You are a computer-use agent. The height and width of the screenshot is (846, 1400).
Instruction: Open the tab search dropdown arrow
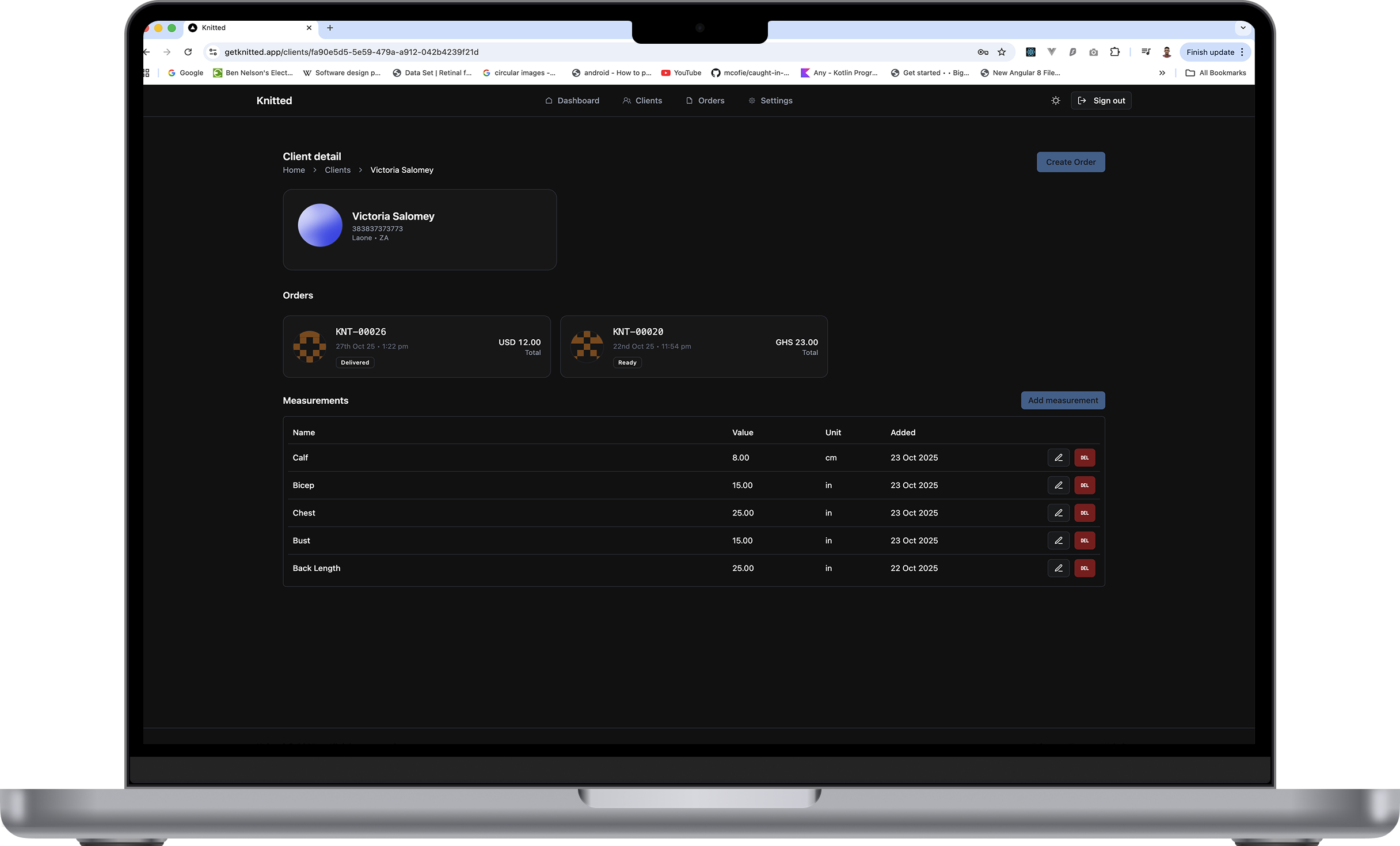(1243, 28)
